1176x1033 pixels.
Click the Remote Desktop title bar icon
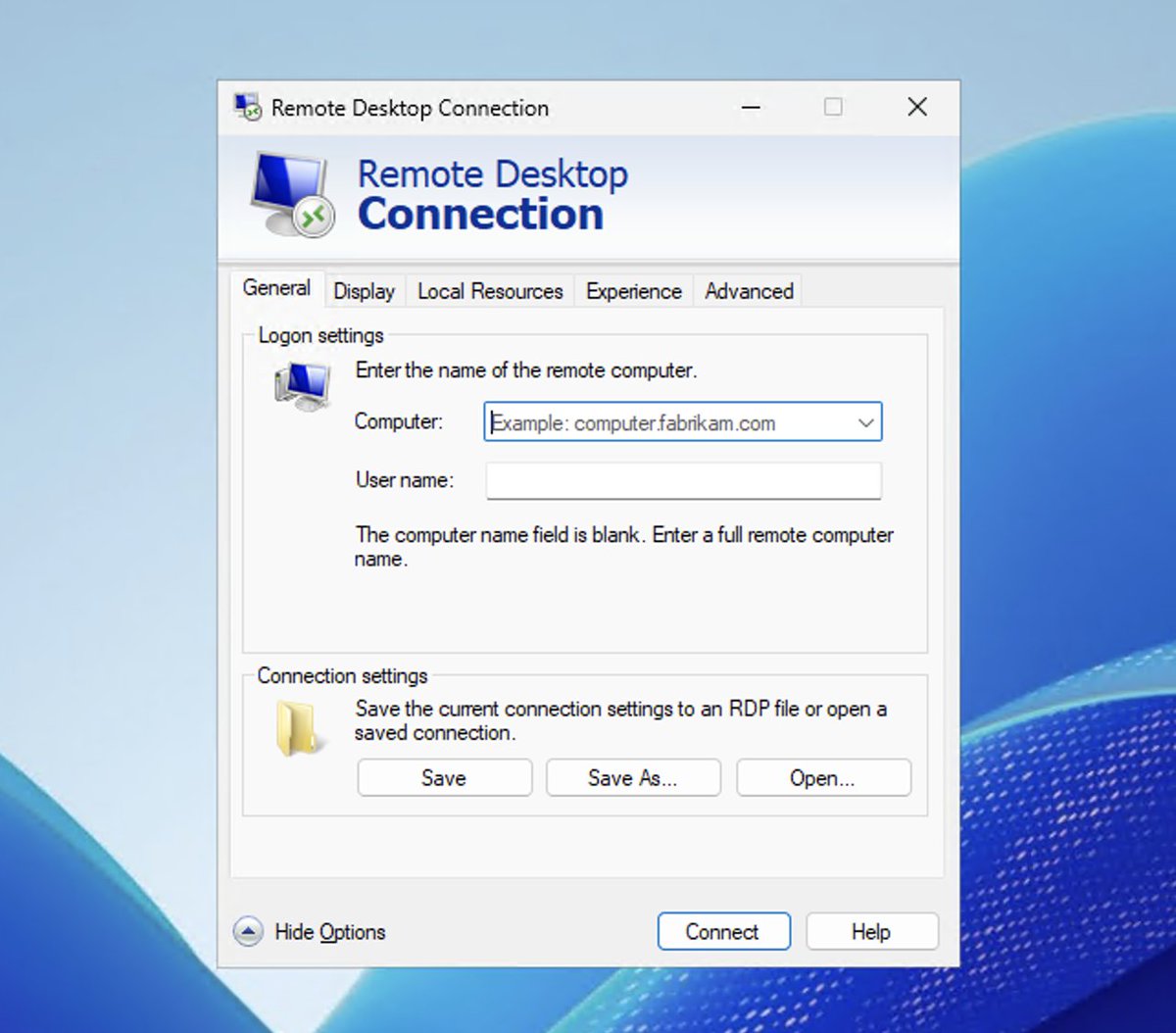tap(248, 107)
